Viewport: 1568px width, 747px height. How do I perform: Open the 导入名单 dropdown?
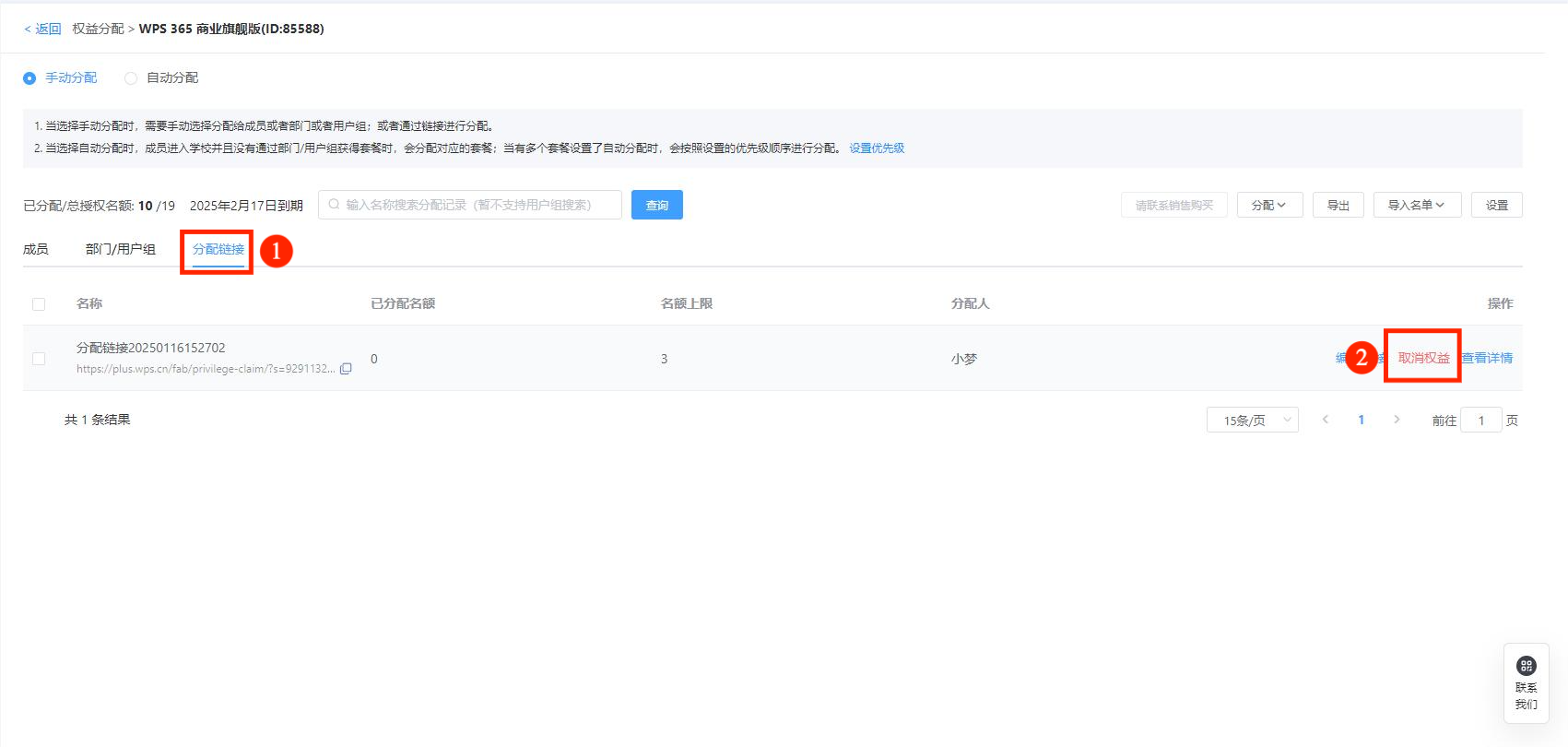point(1416,205)
